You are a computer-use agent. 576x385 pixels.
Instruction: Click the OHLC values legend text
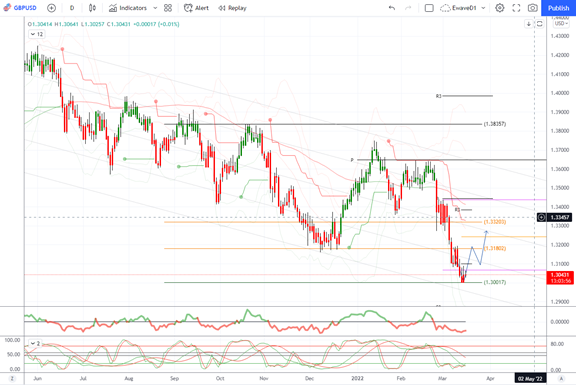click(x=104, y=24)
